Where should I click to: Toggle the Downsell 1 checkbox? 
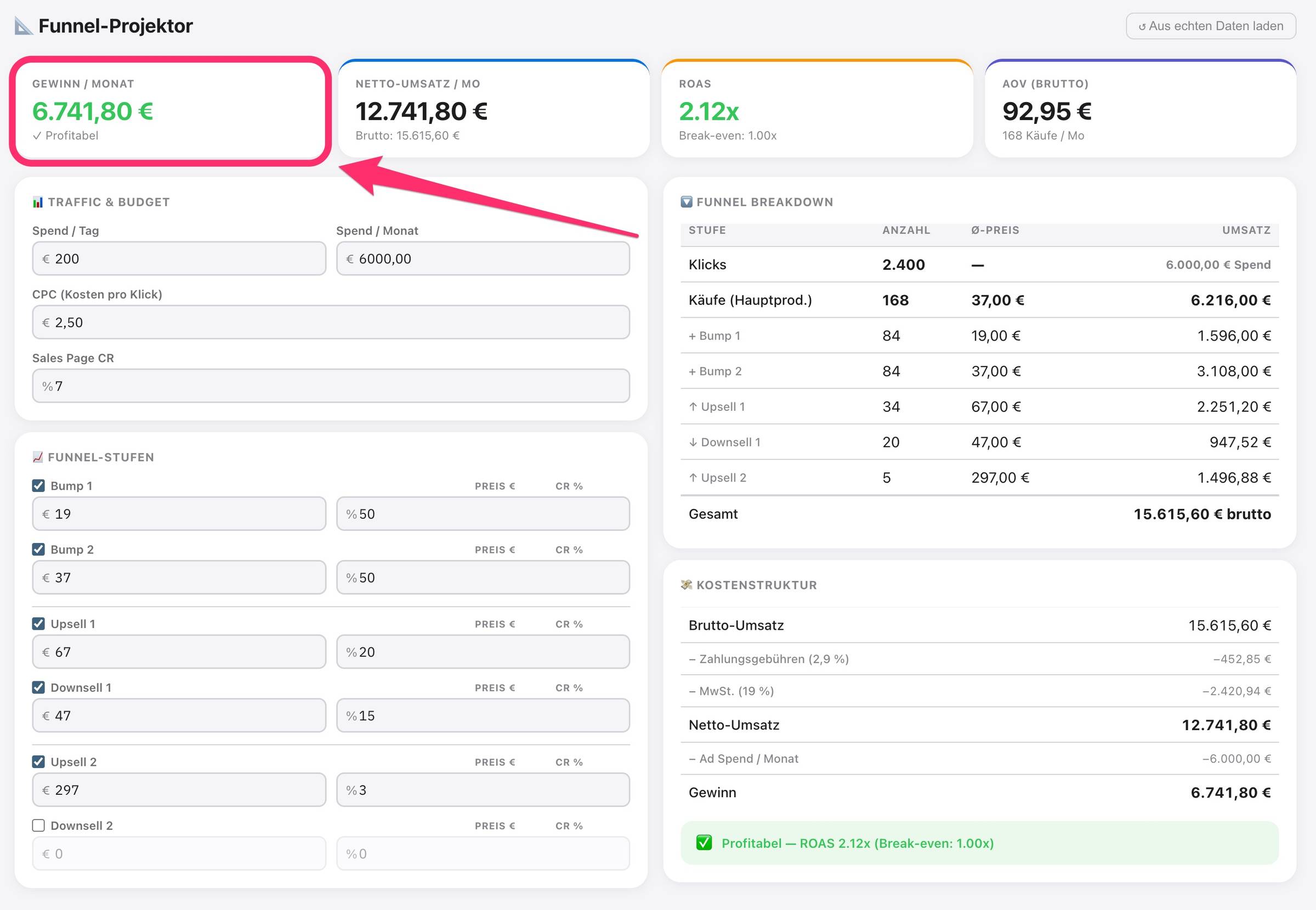point(39,688)
